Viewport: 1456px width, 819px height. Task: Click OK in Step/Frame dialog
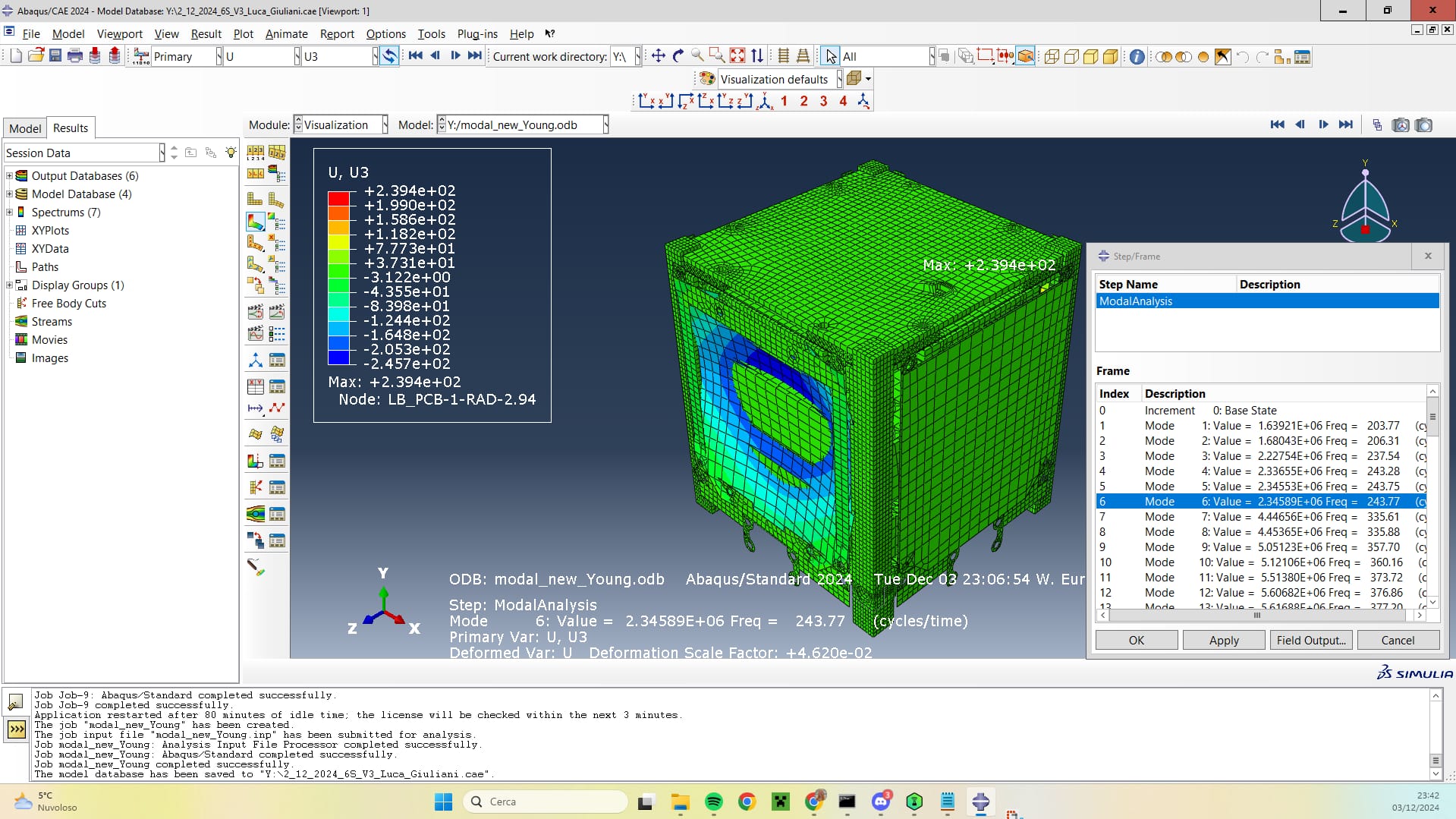1136,640
